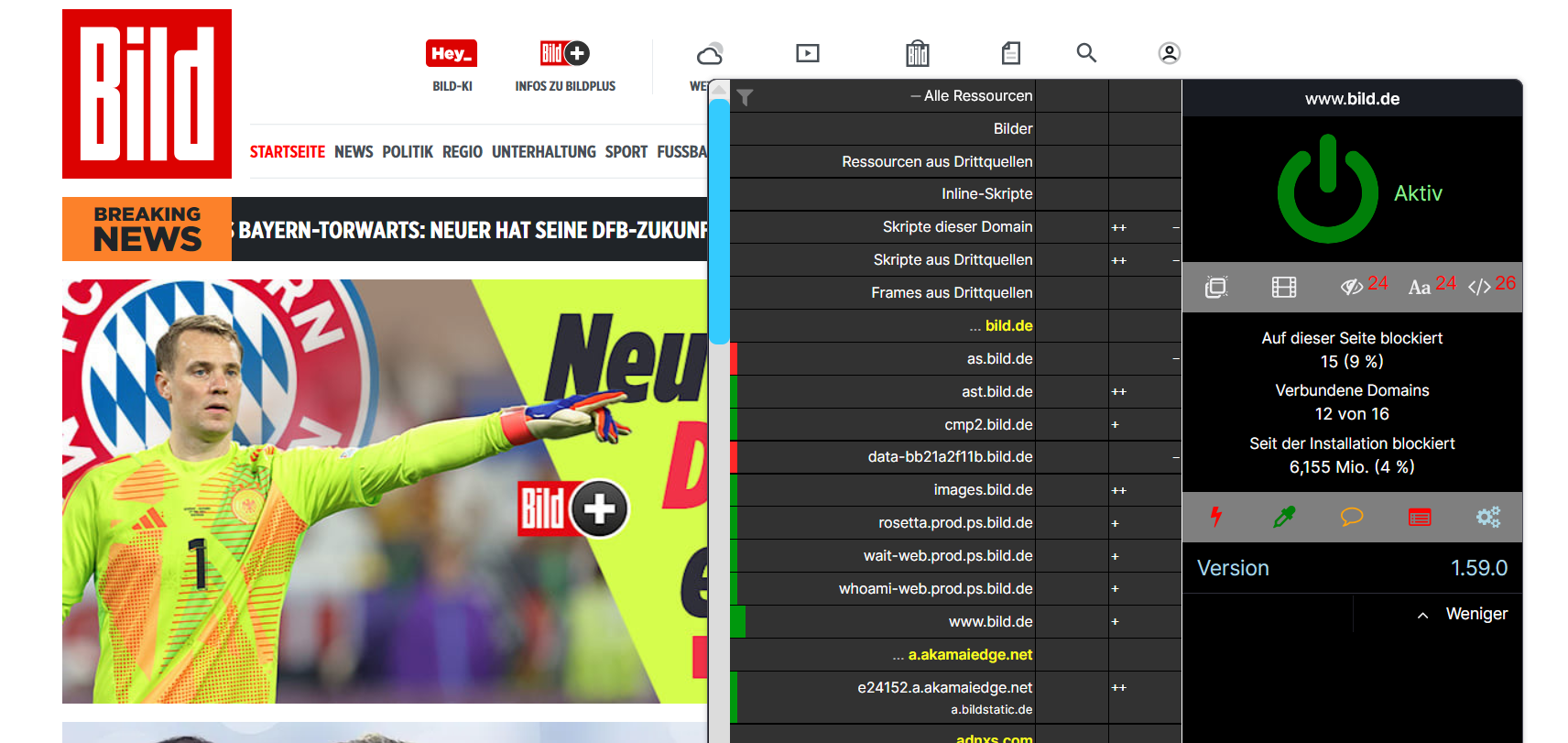Image resolution: width=1568 pixels, height=743 pixels.
Task: Select the www.bild.de firewall row
Action: [x=955, y=622]
